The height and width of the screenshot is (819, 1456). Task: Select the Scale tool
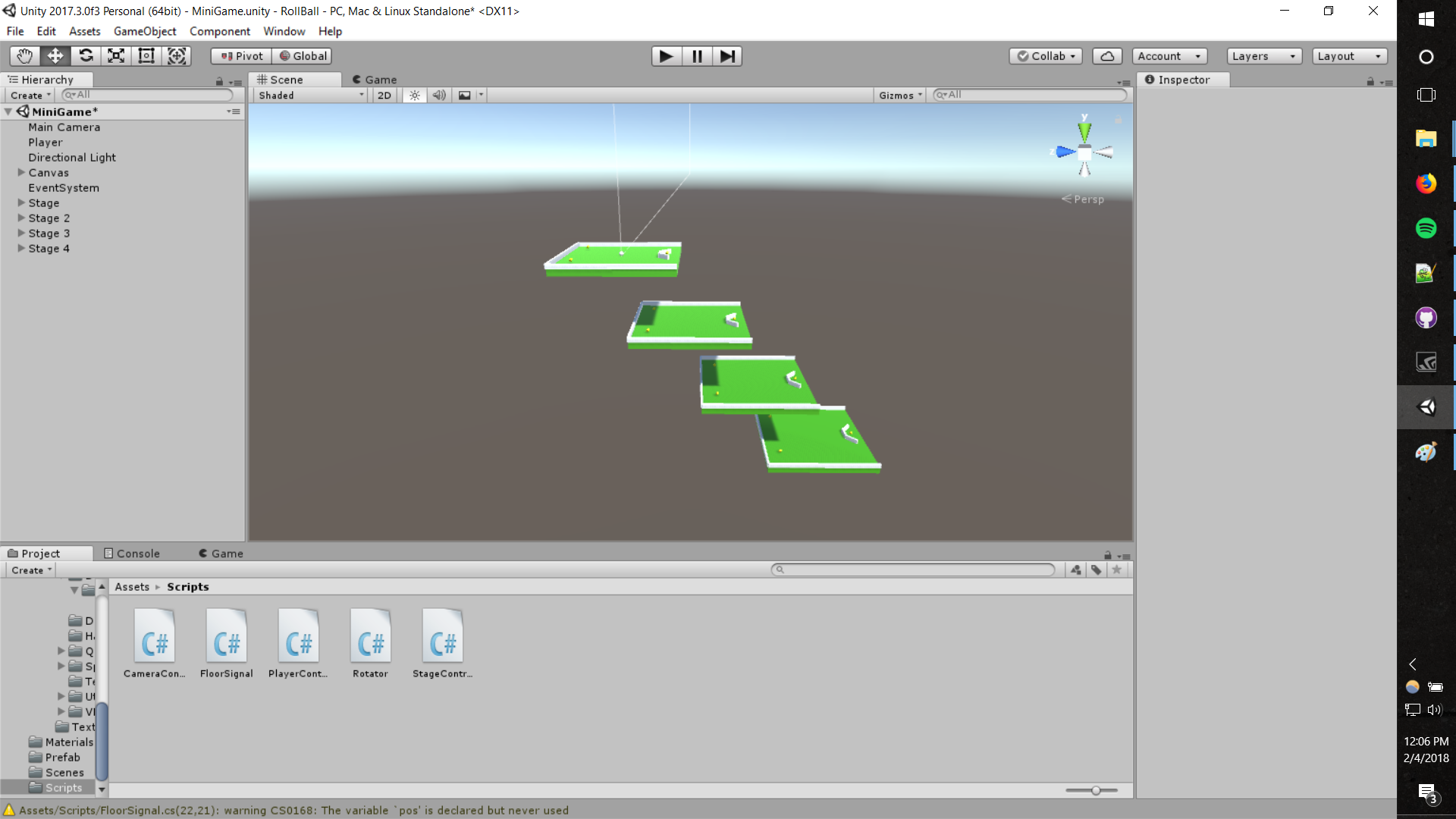(116, 56)
